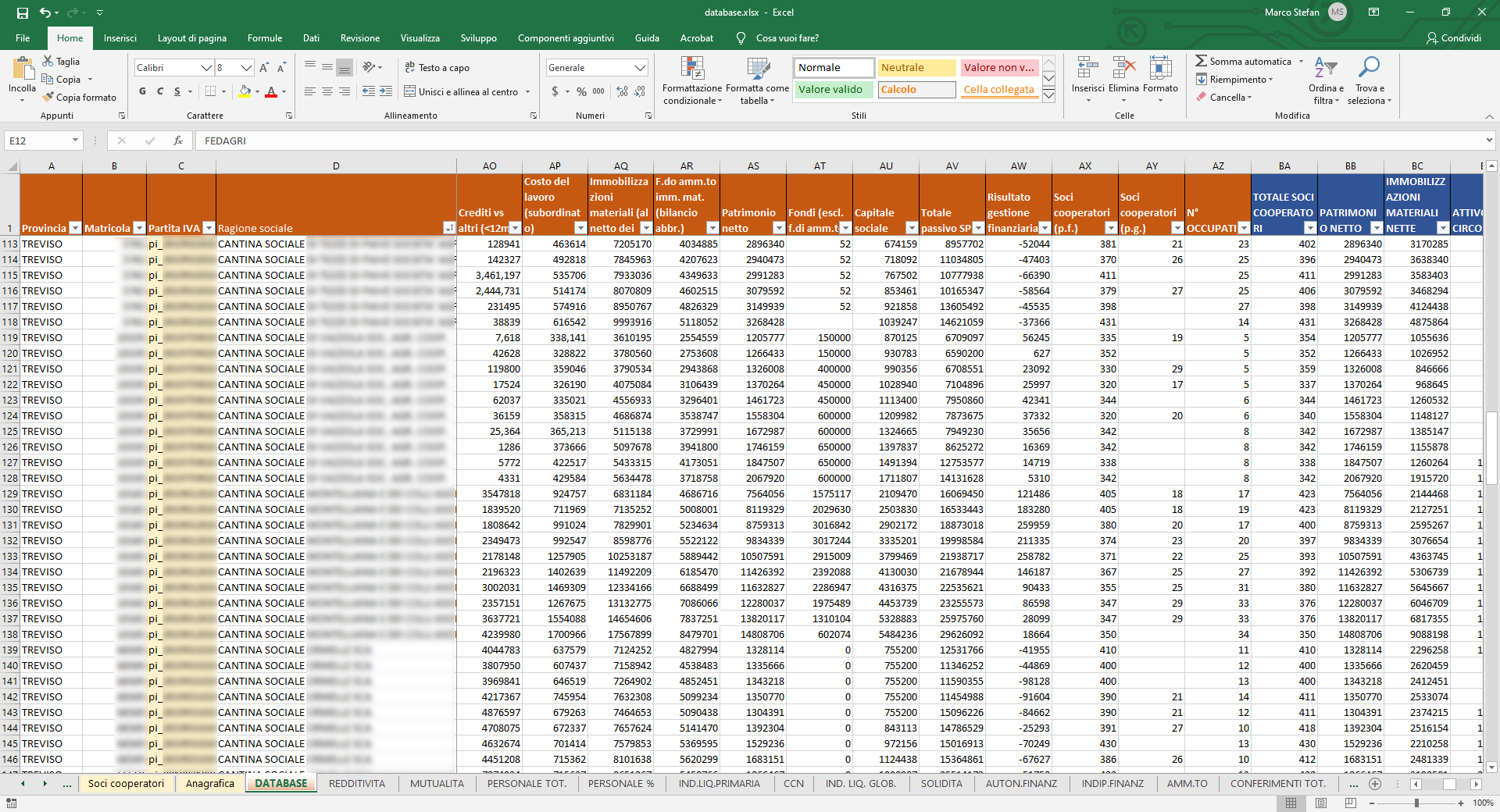Switch to REDDITIVITA sheet tab
Screen dimensions: 1500x812
click(x=357, y=783)
